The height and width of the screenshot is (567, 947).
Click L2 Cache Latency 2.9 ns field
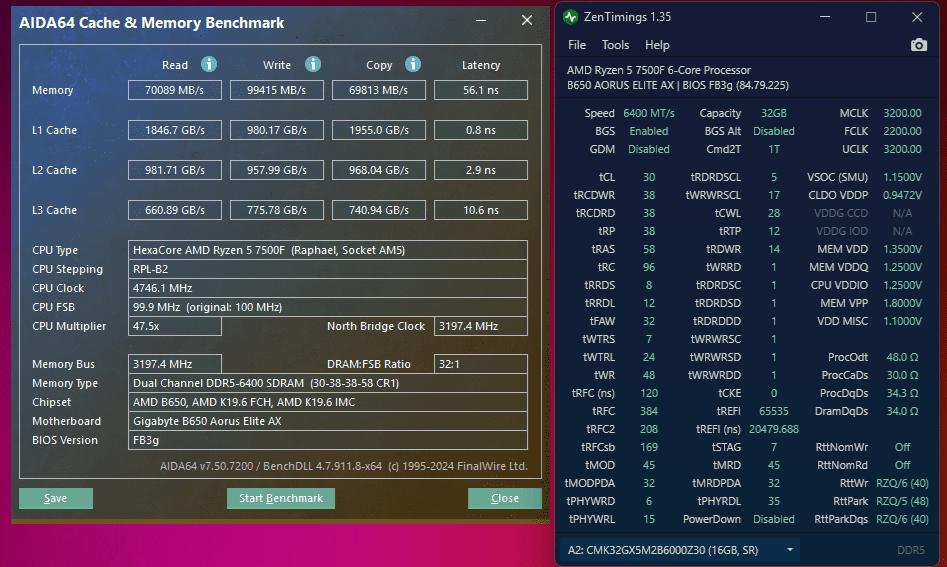[x=481, y=170]
